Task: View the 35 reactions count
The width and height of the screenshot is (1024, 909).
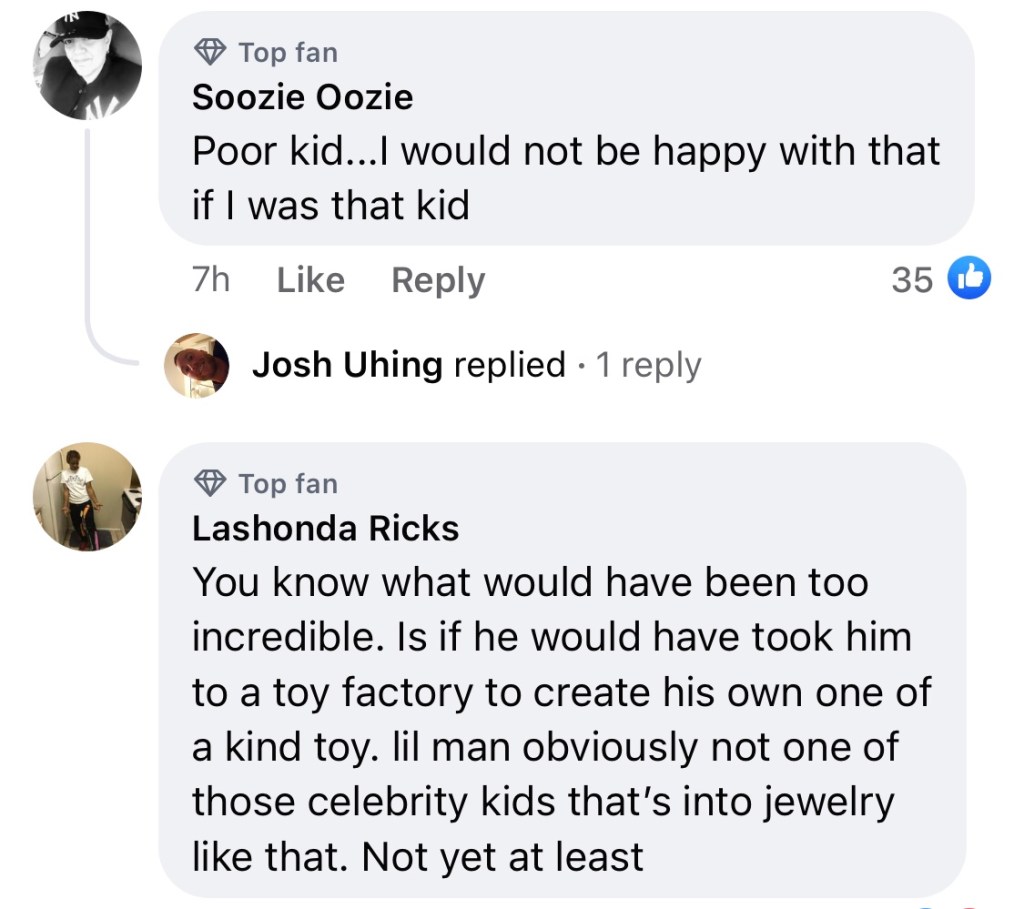Action: (911, 281)
